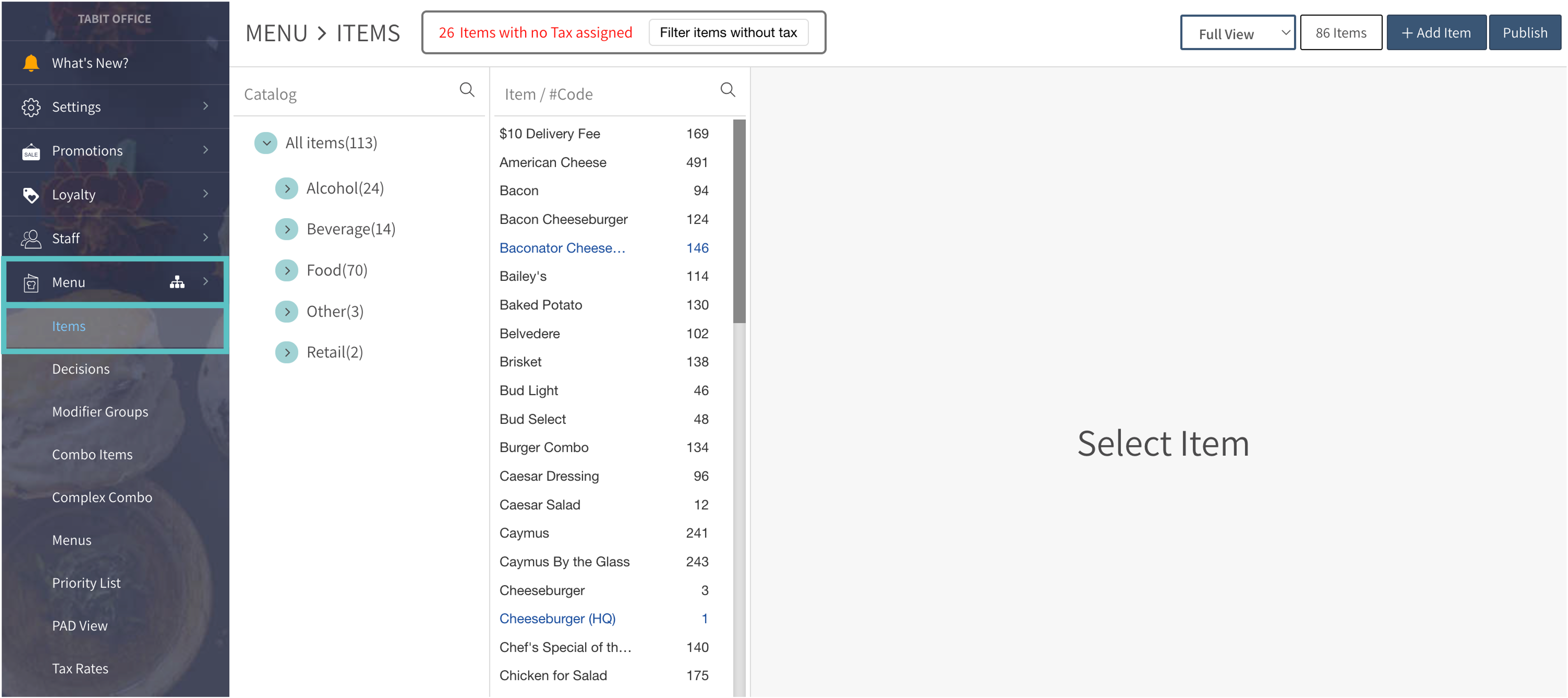Go to Tax Rates in the sidebar
Image resolution: width=1568 pixels, height=698 pixels.
[x=80, y=668]
